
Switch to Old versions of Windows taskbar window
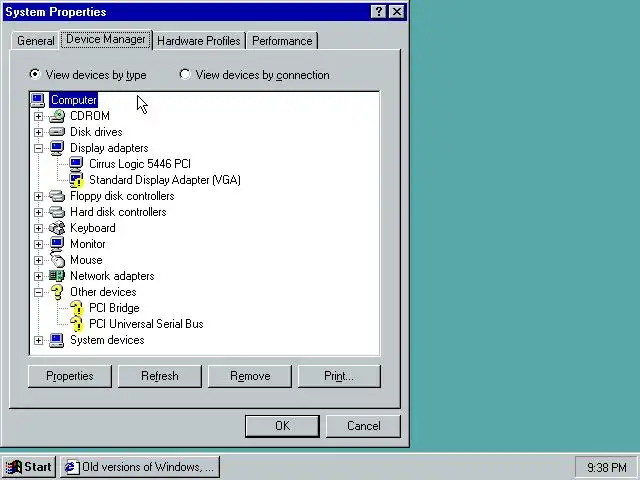tap(140, 467)
